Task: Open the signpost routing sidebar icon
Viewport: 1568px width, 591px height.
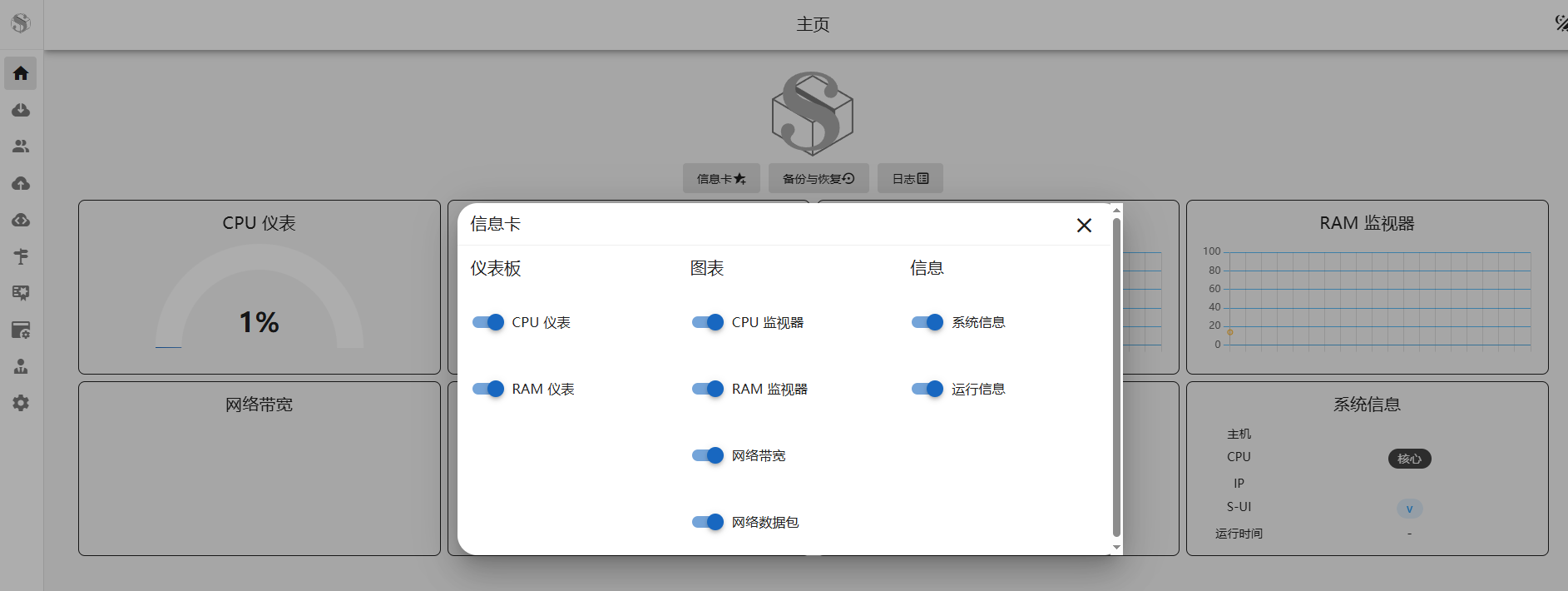Action: click(21, 256)
